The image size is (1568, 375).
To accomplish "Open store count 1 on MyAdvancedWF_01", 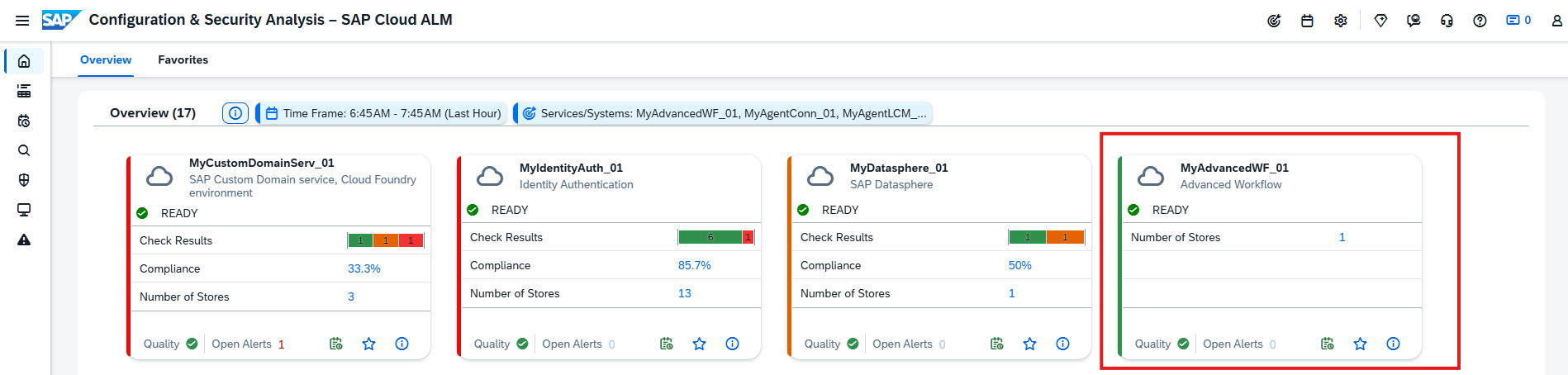I will [1342, 237].
